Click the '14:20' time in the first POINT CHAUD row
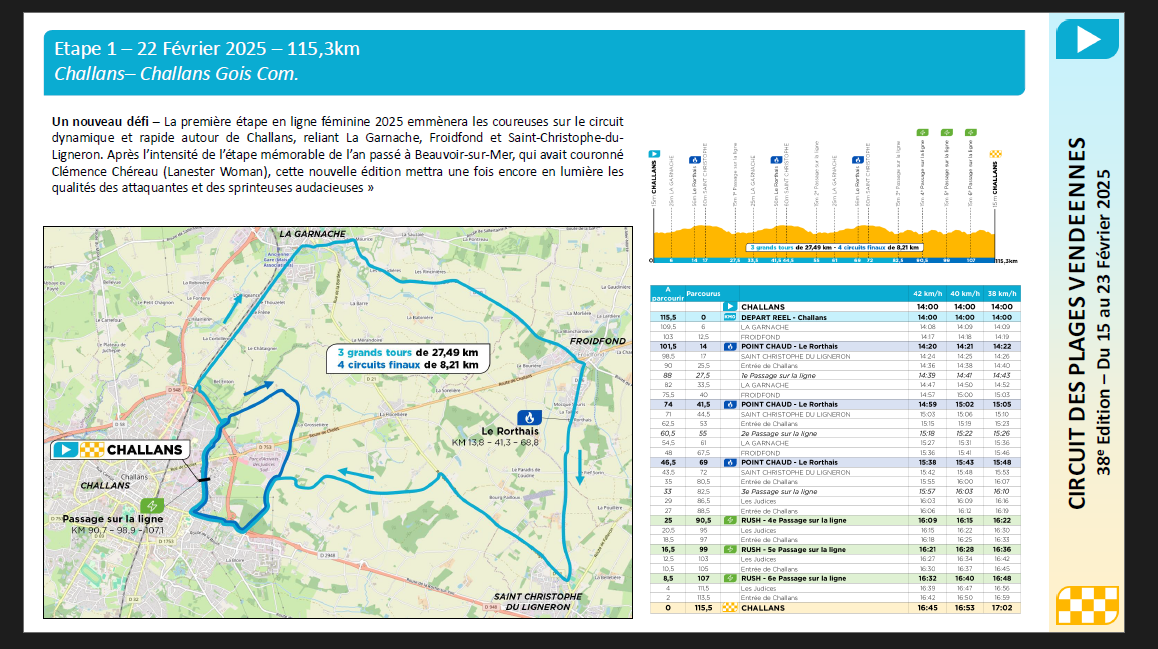 (x=928, y=346)
